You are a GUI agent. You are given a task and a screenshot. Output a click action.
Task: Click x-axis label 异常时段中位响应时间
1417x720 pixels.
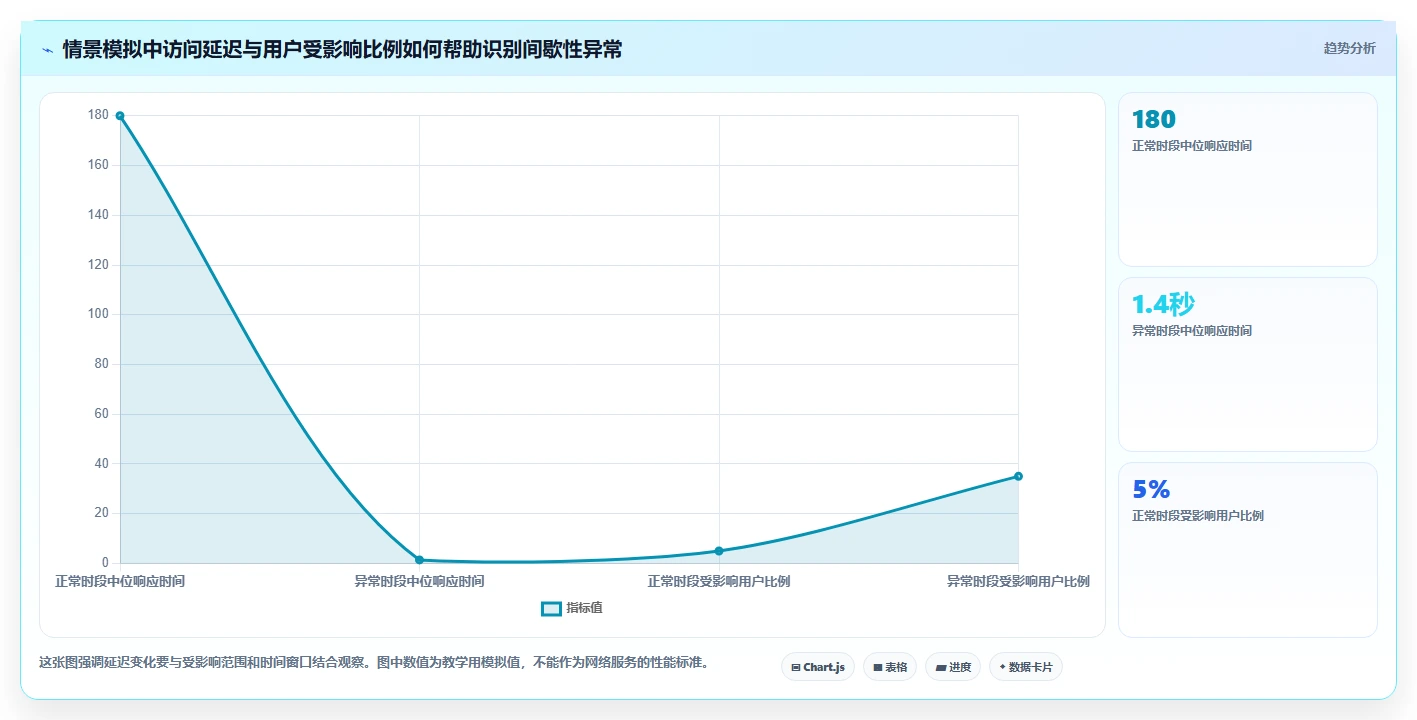[419, 581]
